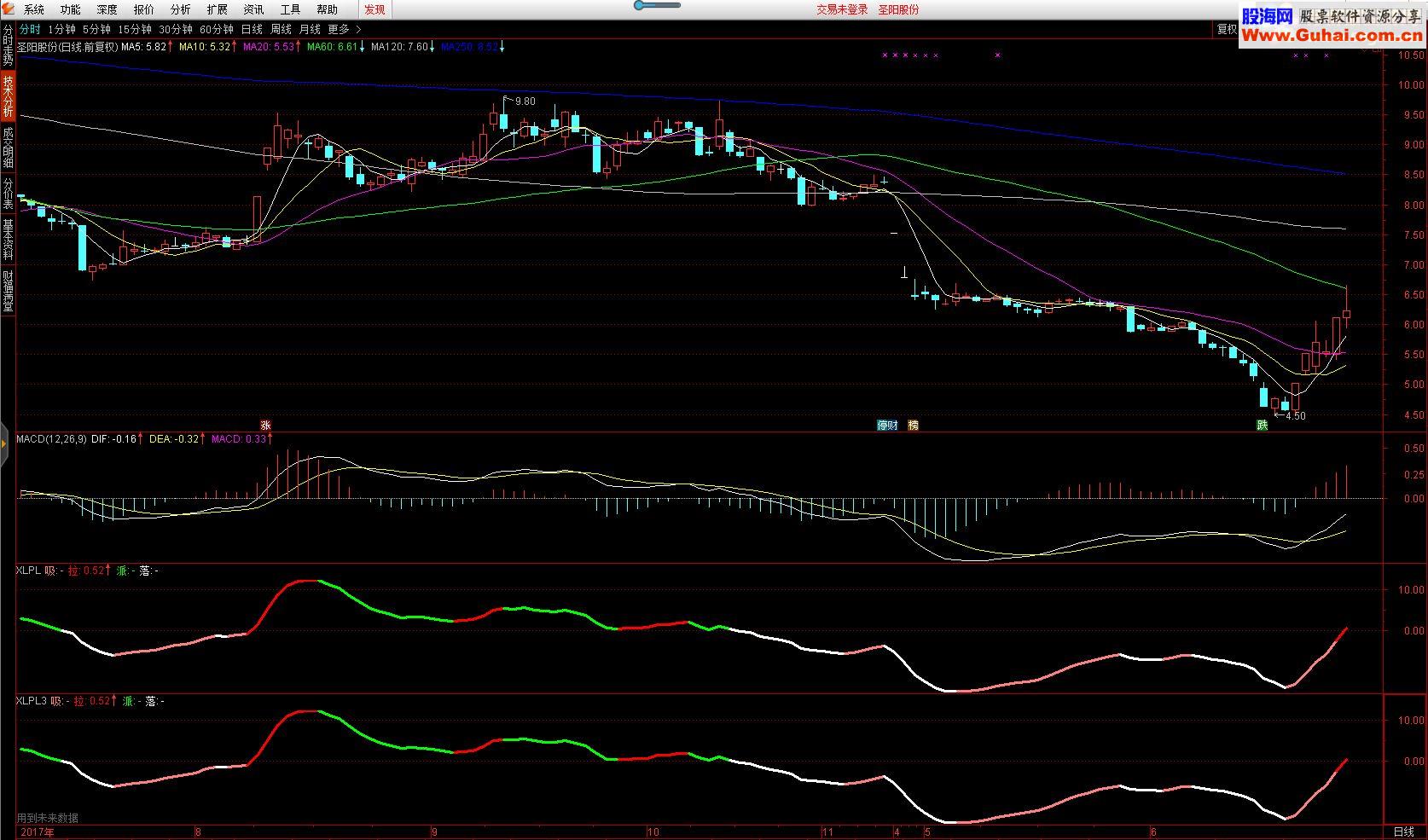This screenshot has height=840, width=1428.
Task: Open the 分析 menu
Action: pos(181,9)
